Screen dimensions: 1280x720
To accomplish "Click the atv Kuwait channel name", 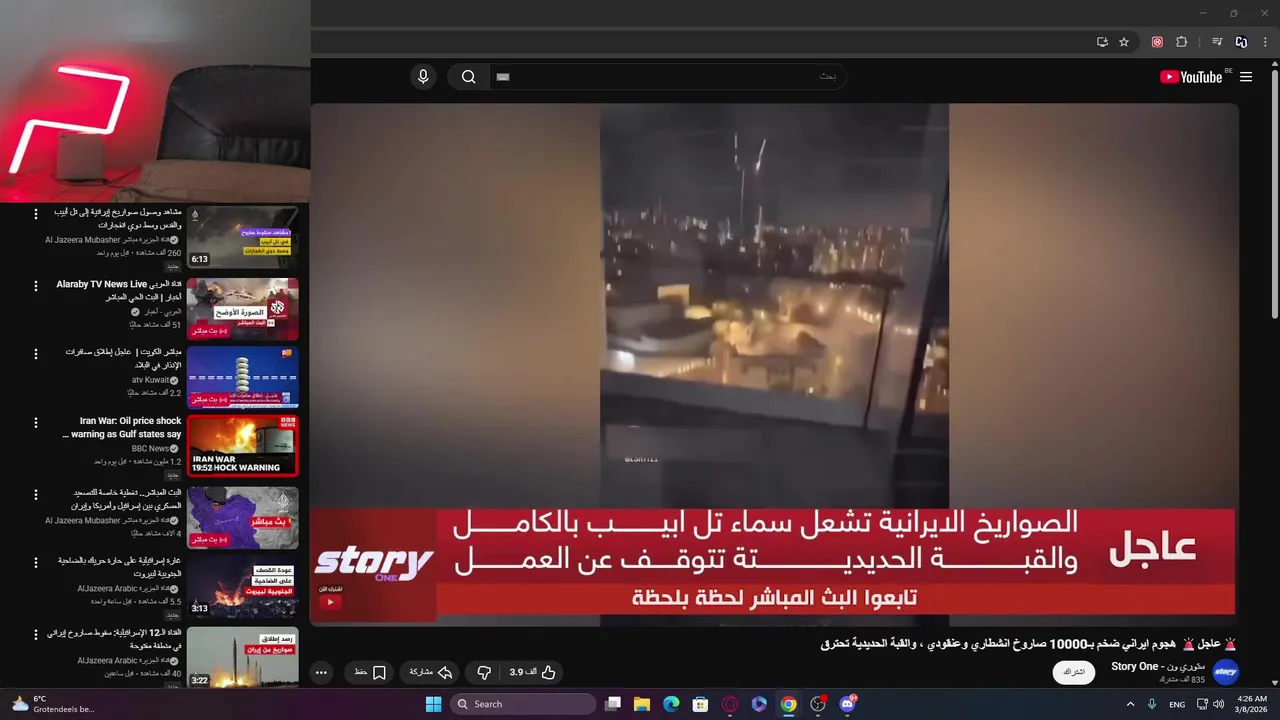I will [150, 380].
